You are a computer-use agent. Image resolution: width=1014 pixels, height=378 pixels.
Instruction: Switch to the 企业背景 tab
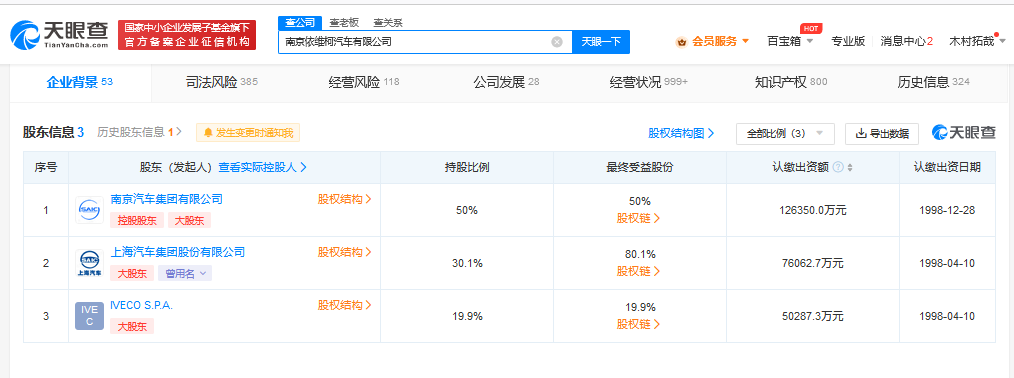[80, 82]
